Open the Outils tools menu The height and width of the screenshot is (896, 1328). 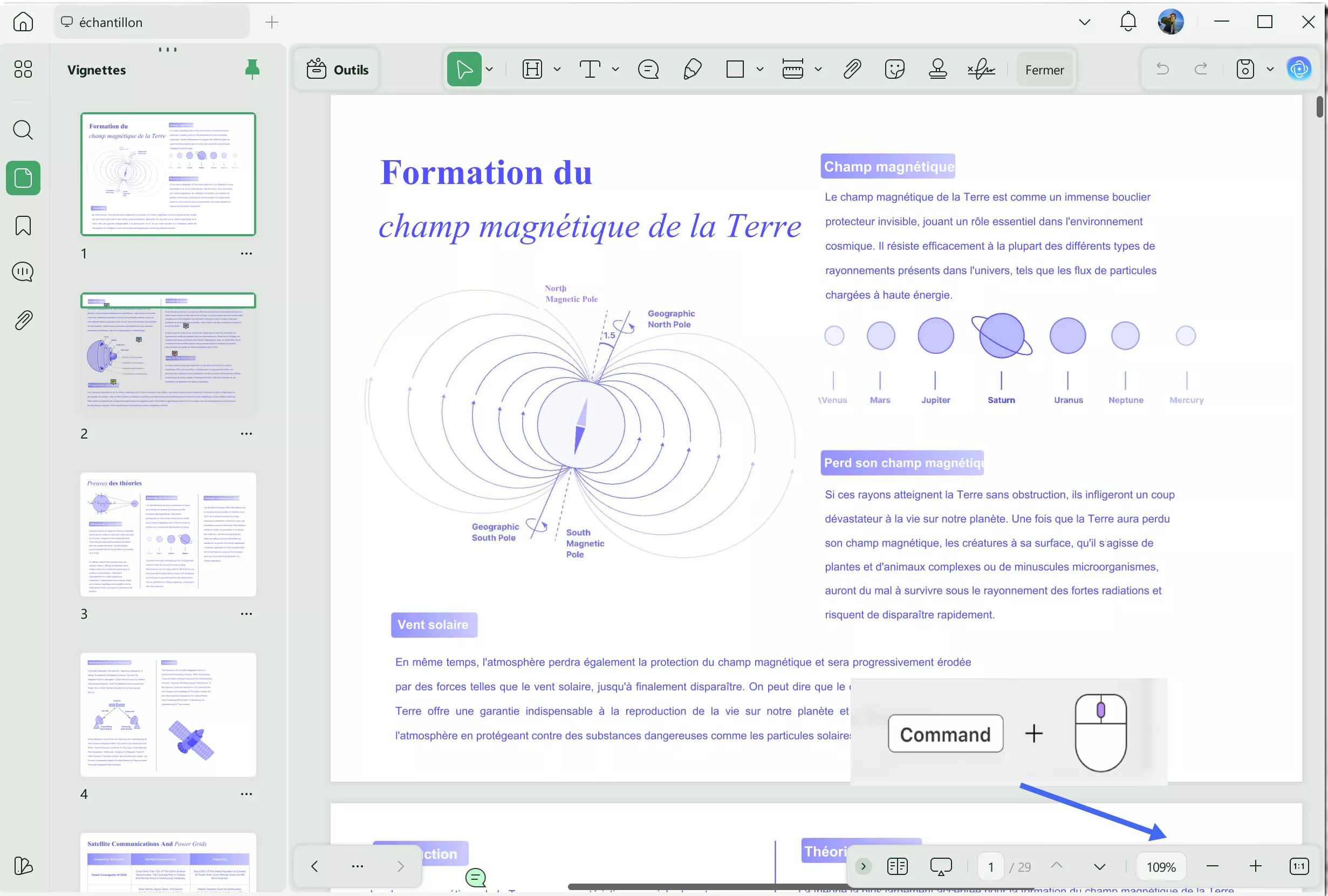[337, 70]
